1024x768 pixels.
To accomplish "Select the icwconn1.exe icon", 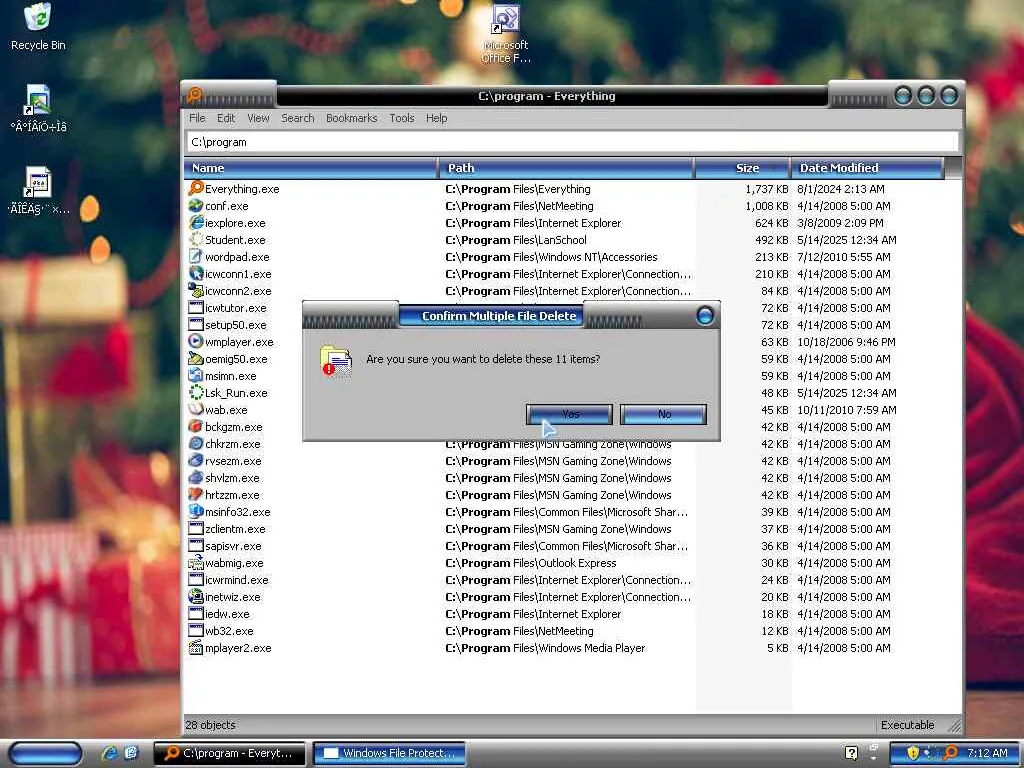I will [196, 273].
